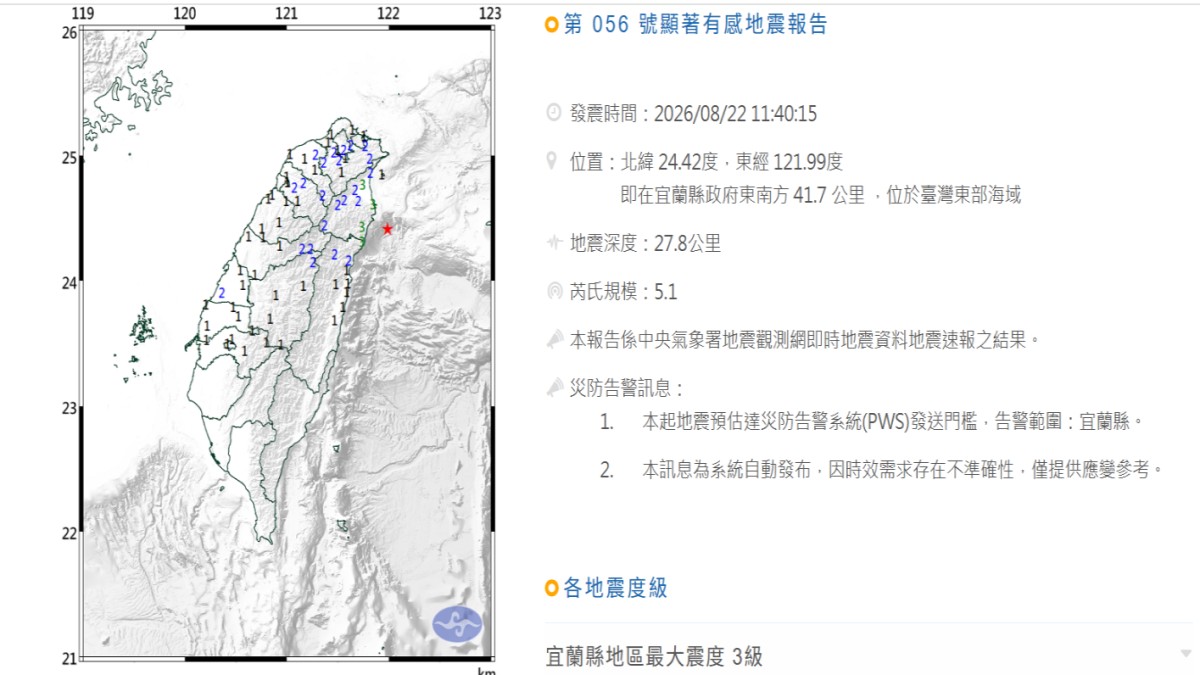Click the 芮氏規模：5.1 text
1200x675 pixels.
624,292
